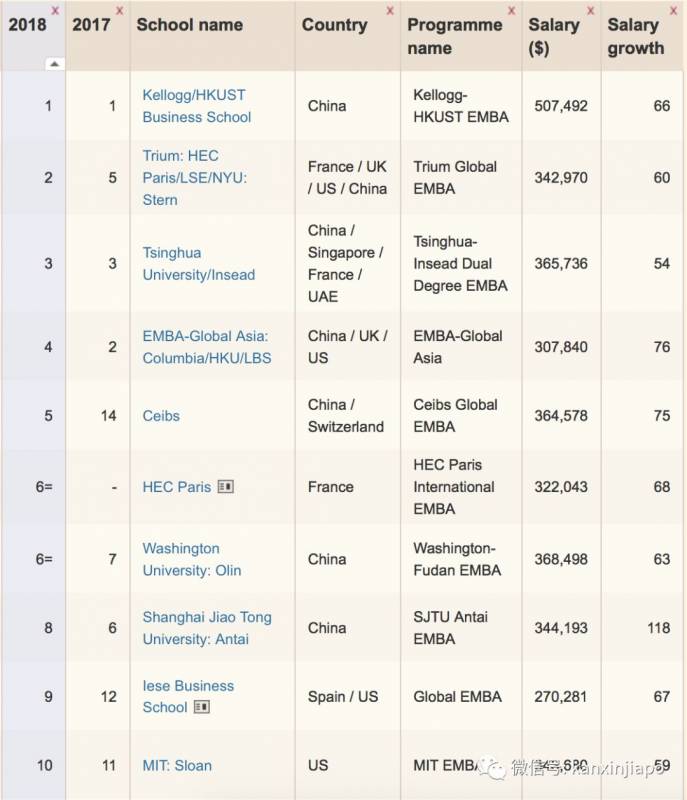The height and width of the screenshot is (800, 687).
Task: Open the Kellogg/HKUST Business School link
Action: [196, 106]
